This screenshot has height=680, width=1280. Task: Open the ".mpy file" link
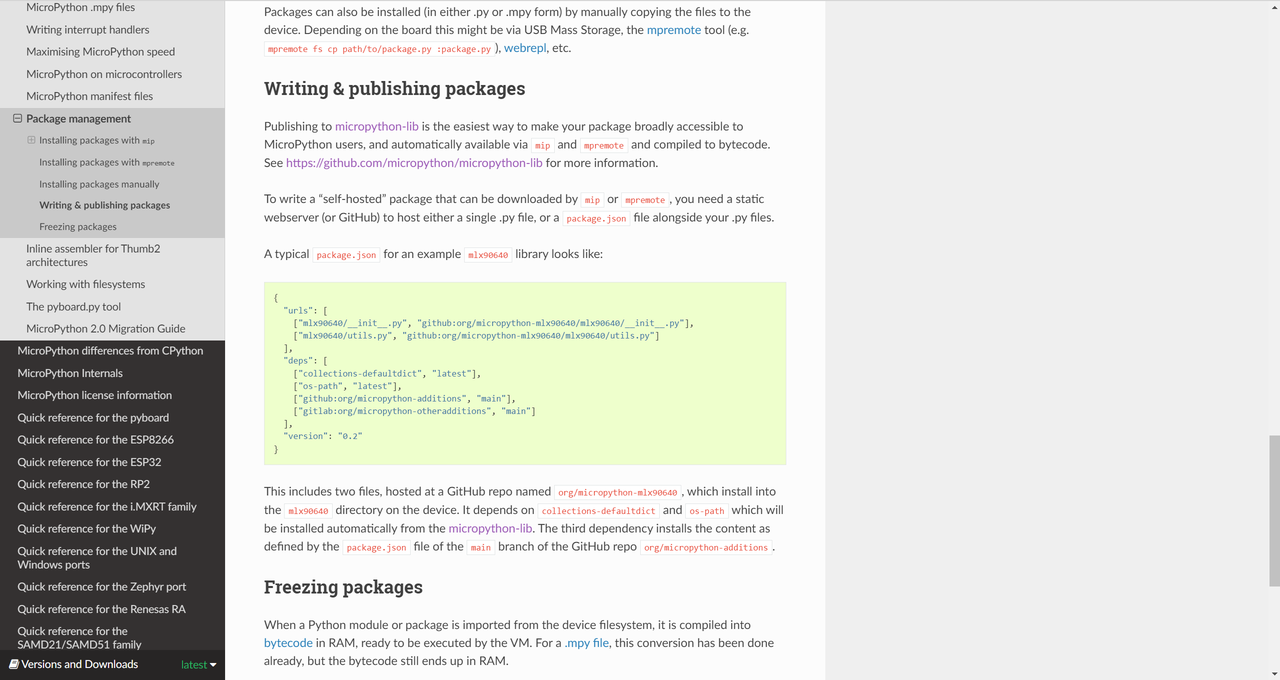tap(587, 642)
